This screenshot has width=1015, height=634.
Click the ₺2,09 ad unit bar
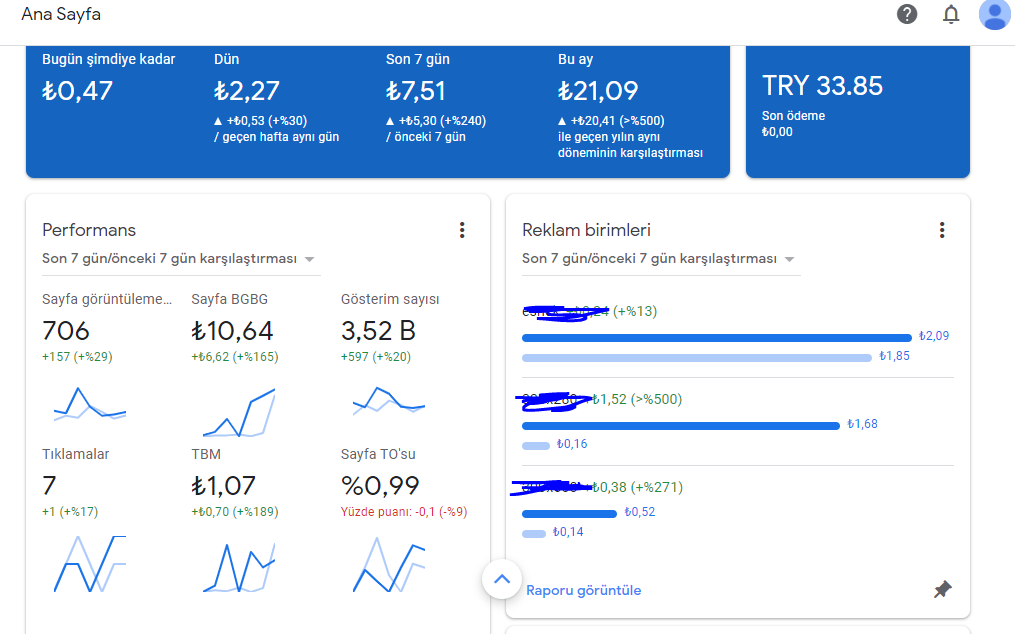717,337
